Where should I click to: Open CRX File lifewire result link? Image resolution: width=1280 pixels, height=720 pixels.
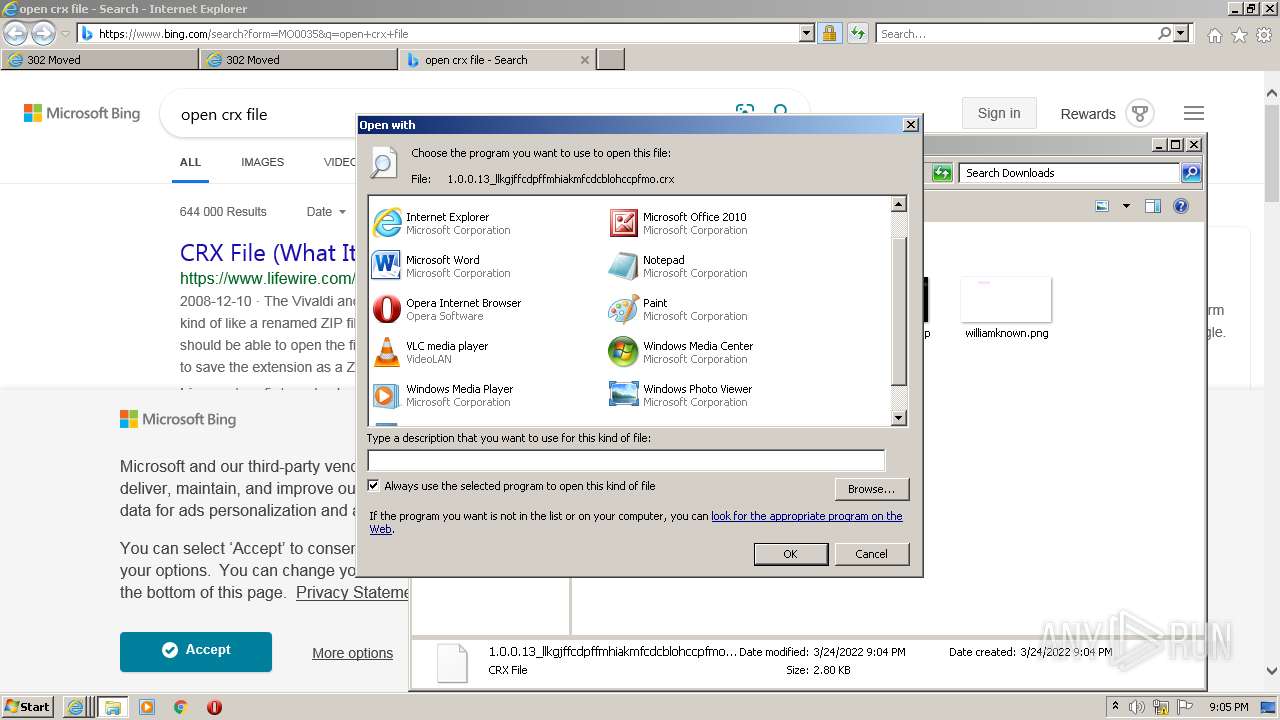[268, 253]
